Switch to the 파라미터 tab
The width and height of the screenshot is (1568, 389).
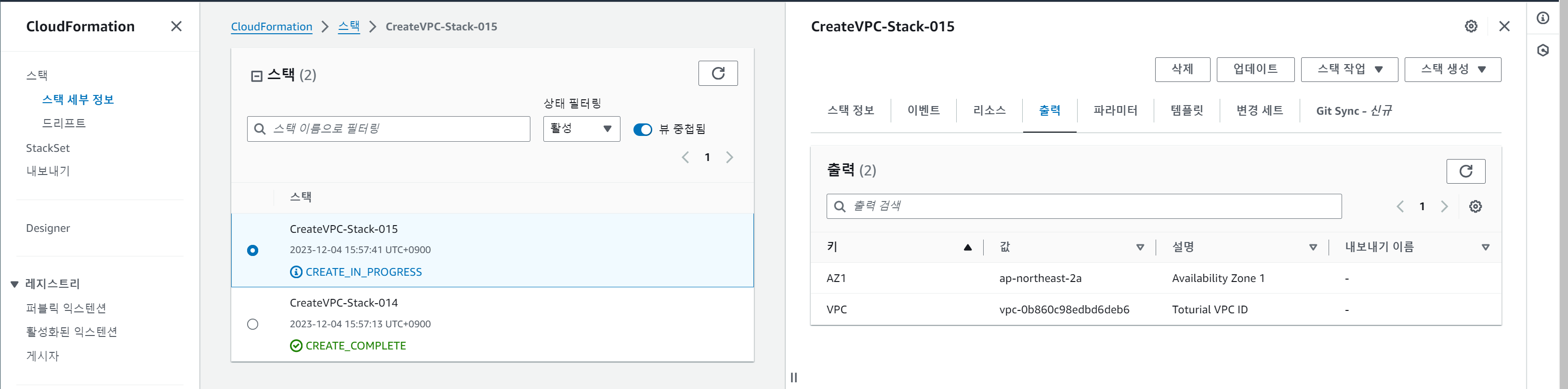tap(1115, 110)
